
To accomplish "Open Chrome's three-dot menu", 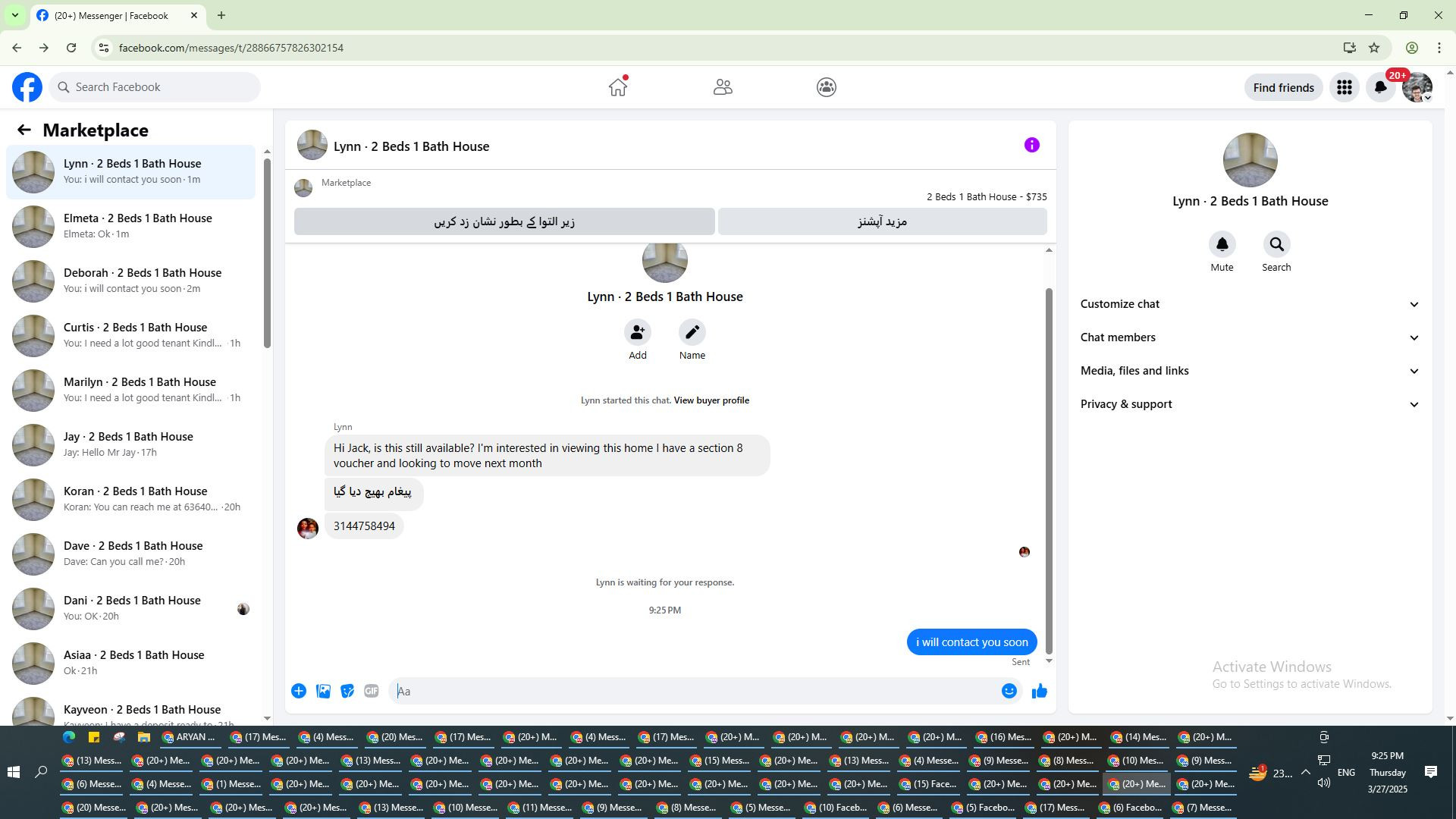I will click(1439, 48).
